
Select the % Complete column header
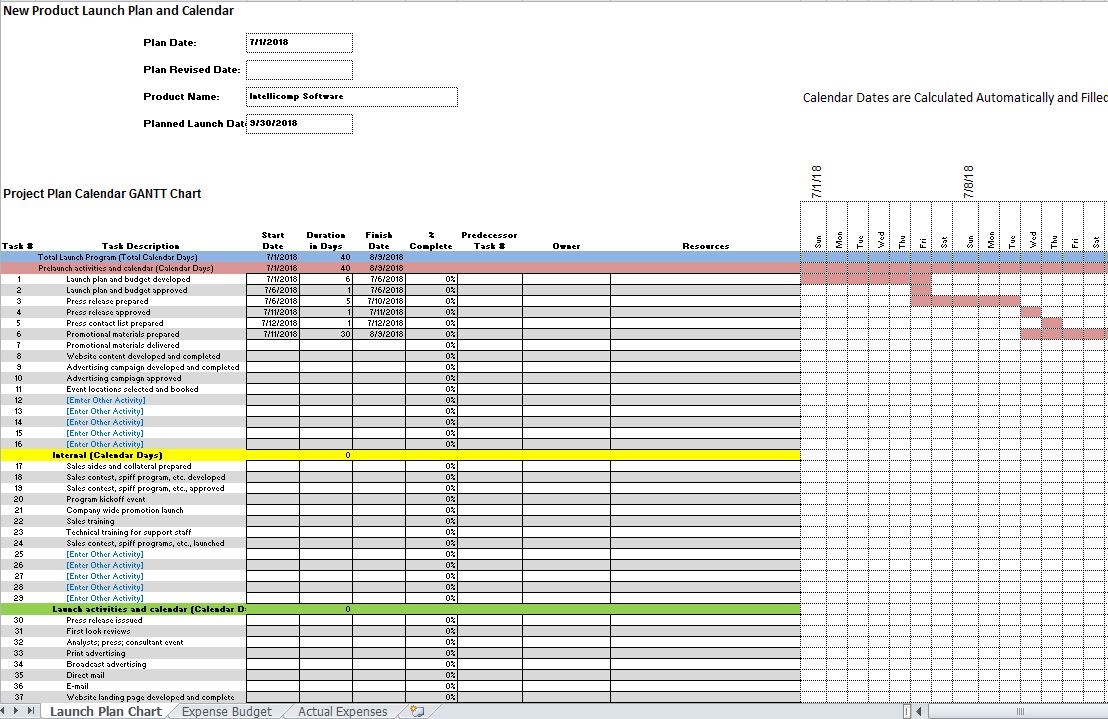[x=431, y=240]
